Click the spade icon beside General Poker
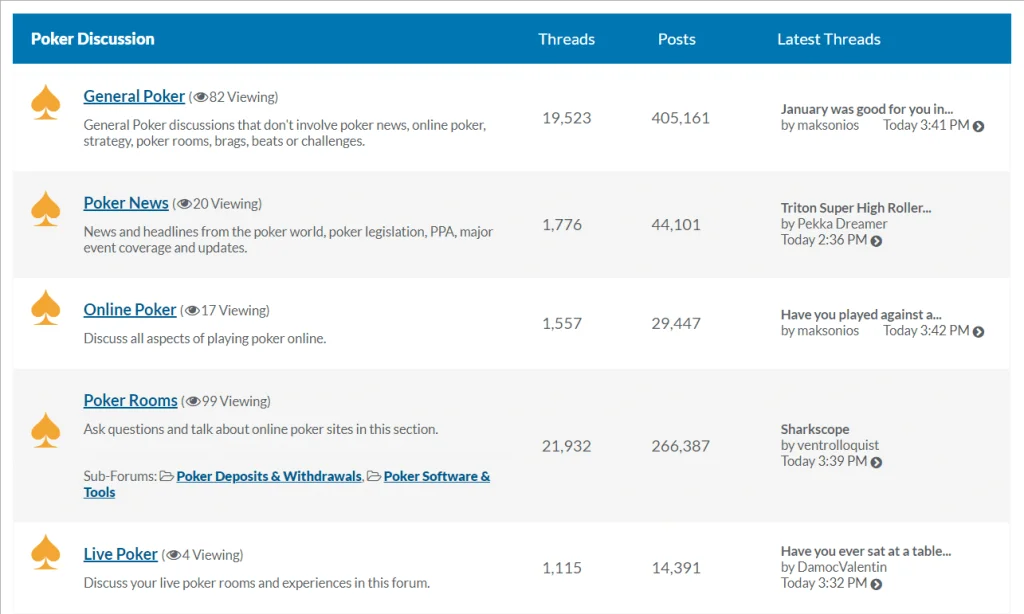Viewport: 1024px width, 614px height. click(x=46, y=103)
